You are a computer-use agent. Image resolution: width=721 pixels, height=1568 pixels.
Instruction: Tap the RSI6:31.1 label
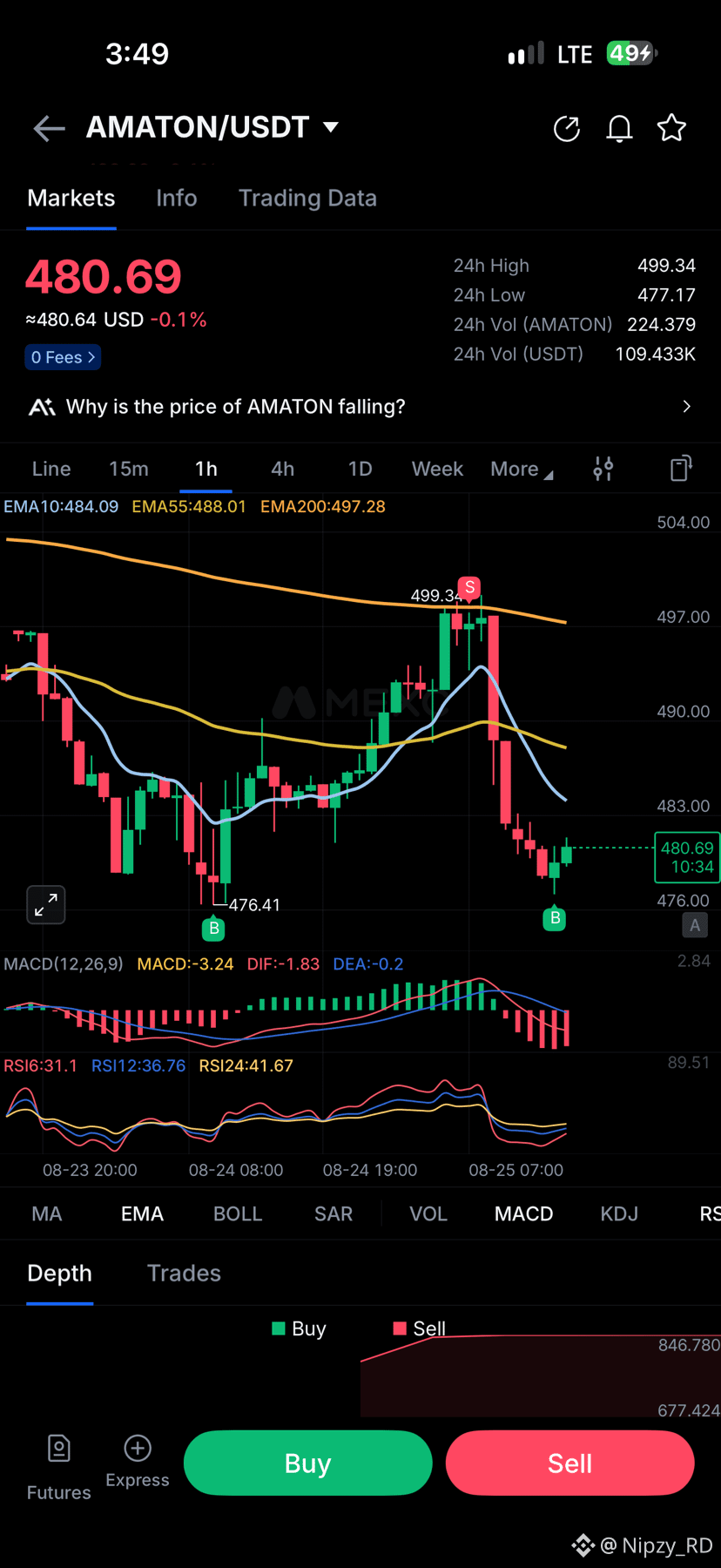tap(40, 1065)
